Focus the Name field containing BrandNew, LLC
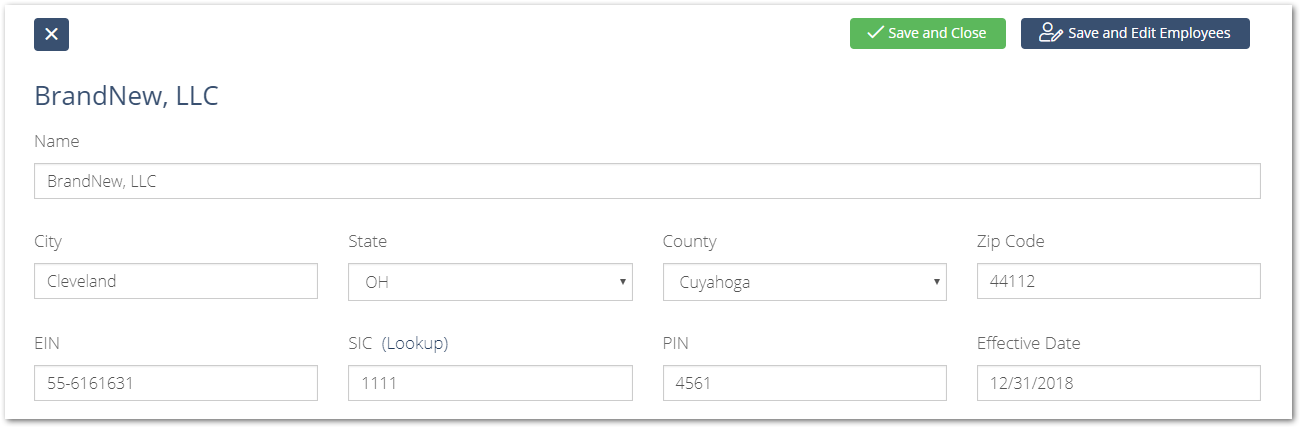This screenshot has height=428, width=1301. (x=647, y=181)
